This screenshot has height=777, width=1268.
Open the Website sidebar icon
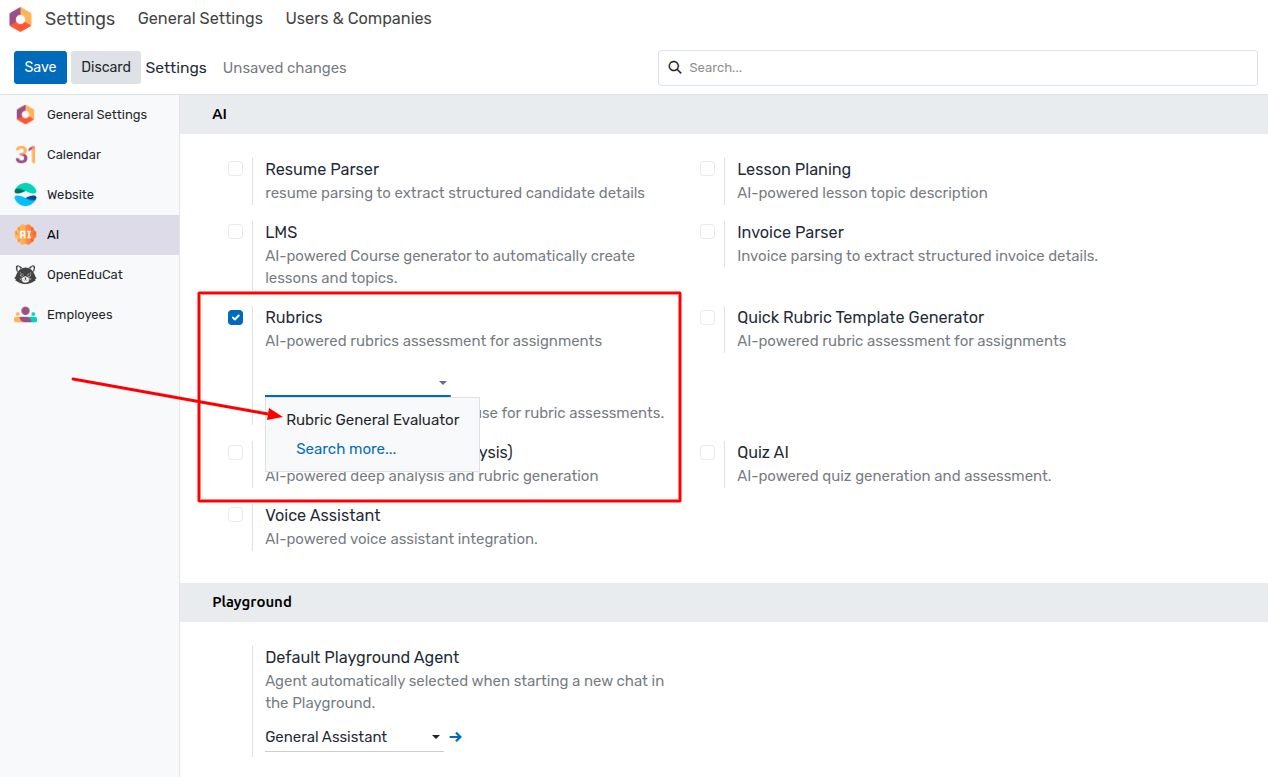click(26, 195)
